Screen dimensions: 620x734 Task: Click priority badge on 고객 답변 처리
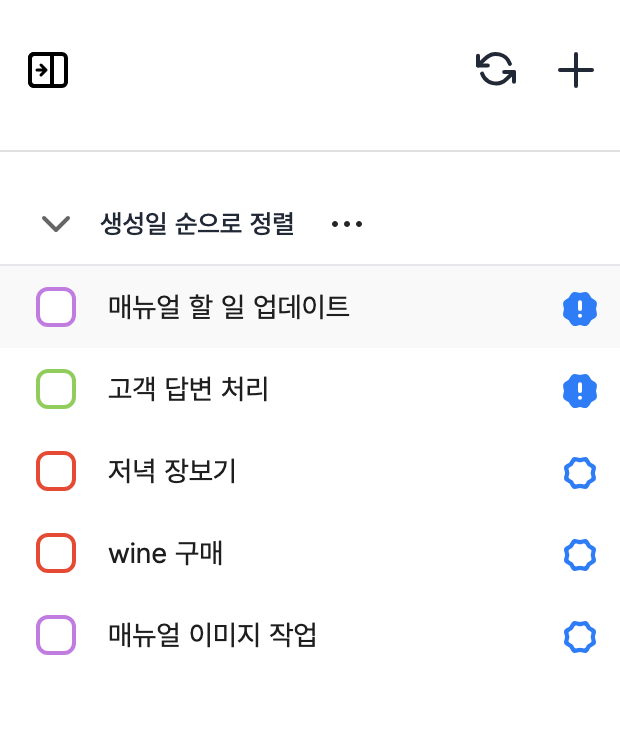click(x=580, y=390)
